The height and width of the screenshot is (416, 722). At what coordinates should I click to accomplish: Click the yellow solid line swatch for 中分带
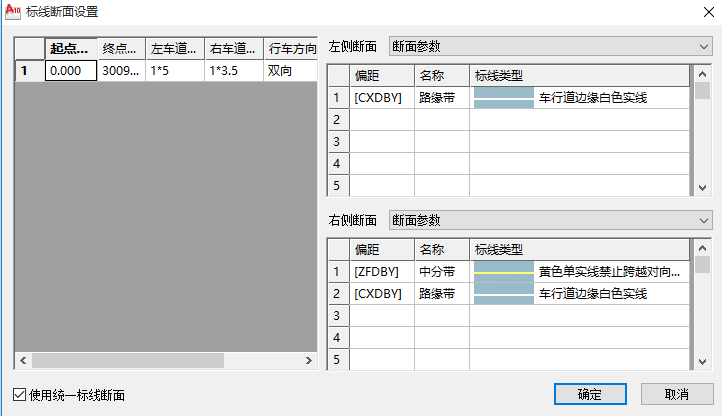pos(503,271)
